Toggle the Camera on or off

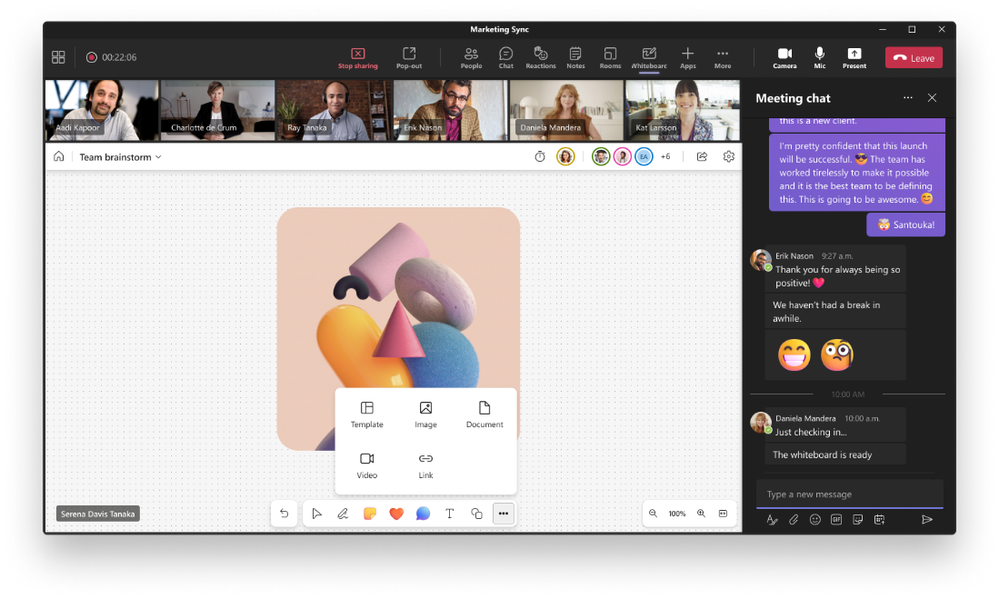click(785, 58)
